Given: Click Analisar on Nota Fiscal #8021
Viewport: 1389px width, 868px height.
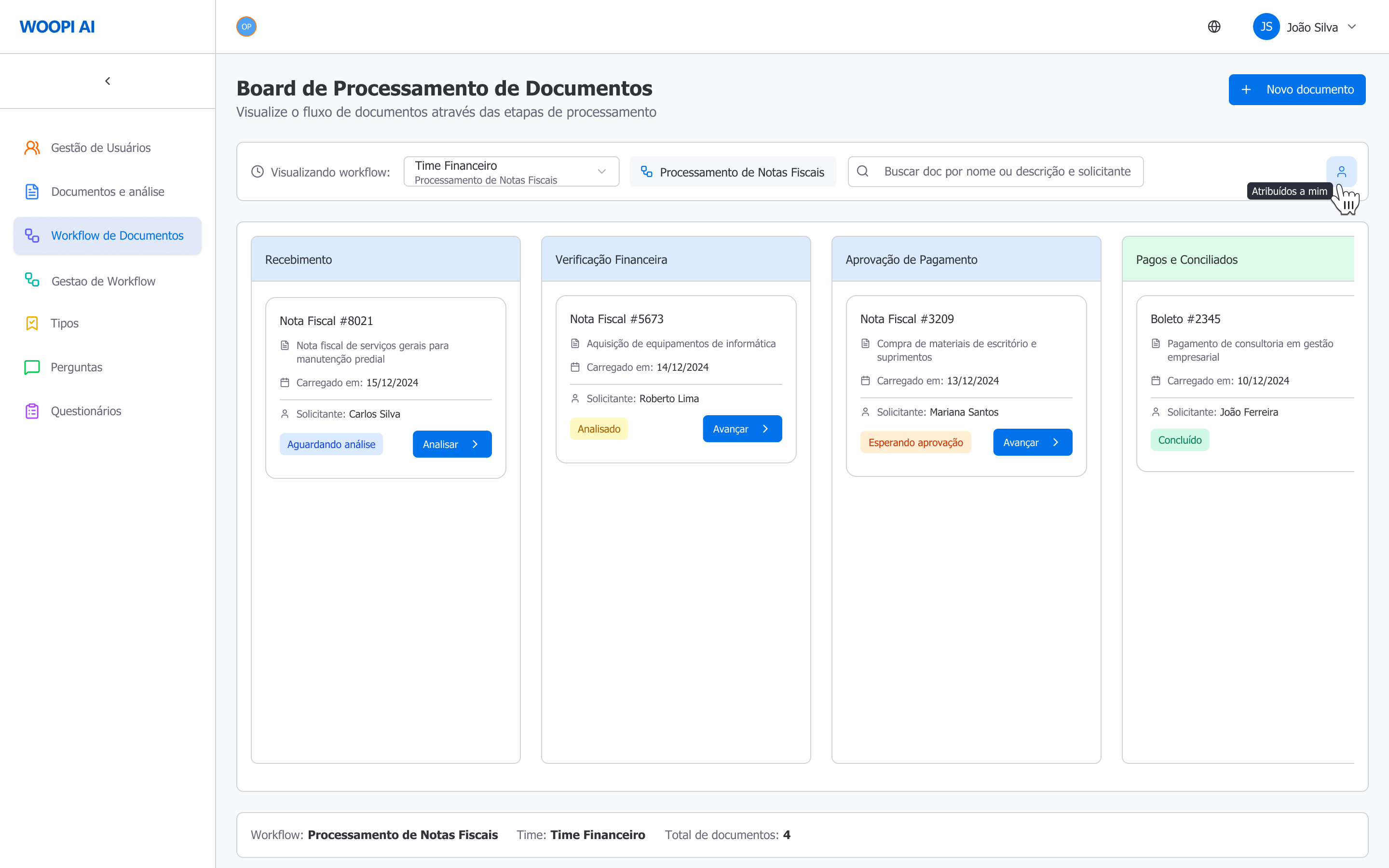Looking at the screenshot, I should click(x=452, y=444).
